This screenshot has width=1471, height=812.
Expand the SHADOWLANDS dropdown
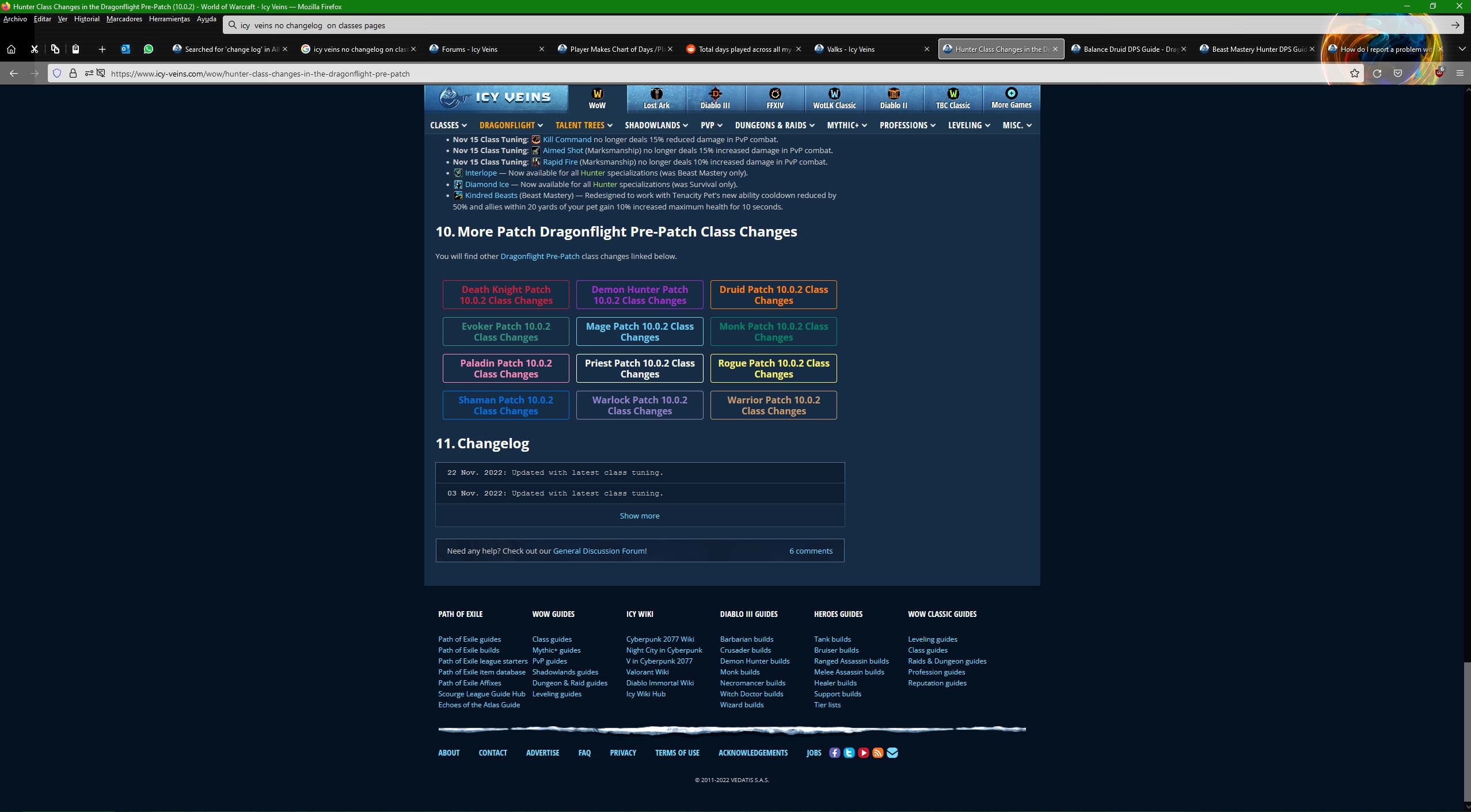click(x=656, y=125)
